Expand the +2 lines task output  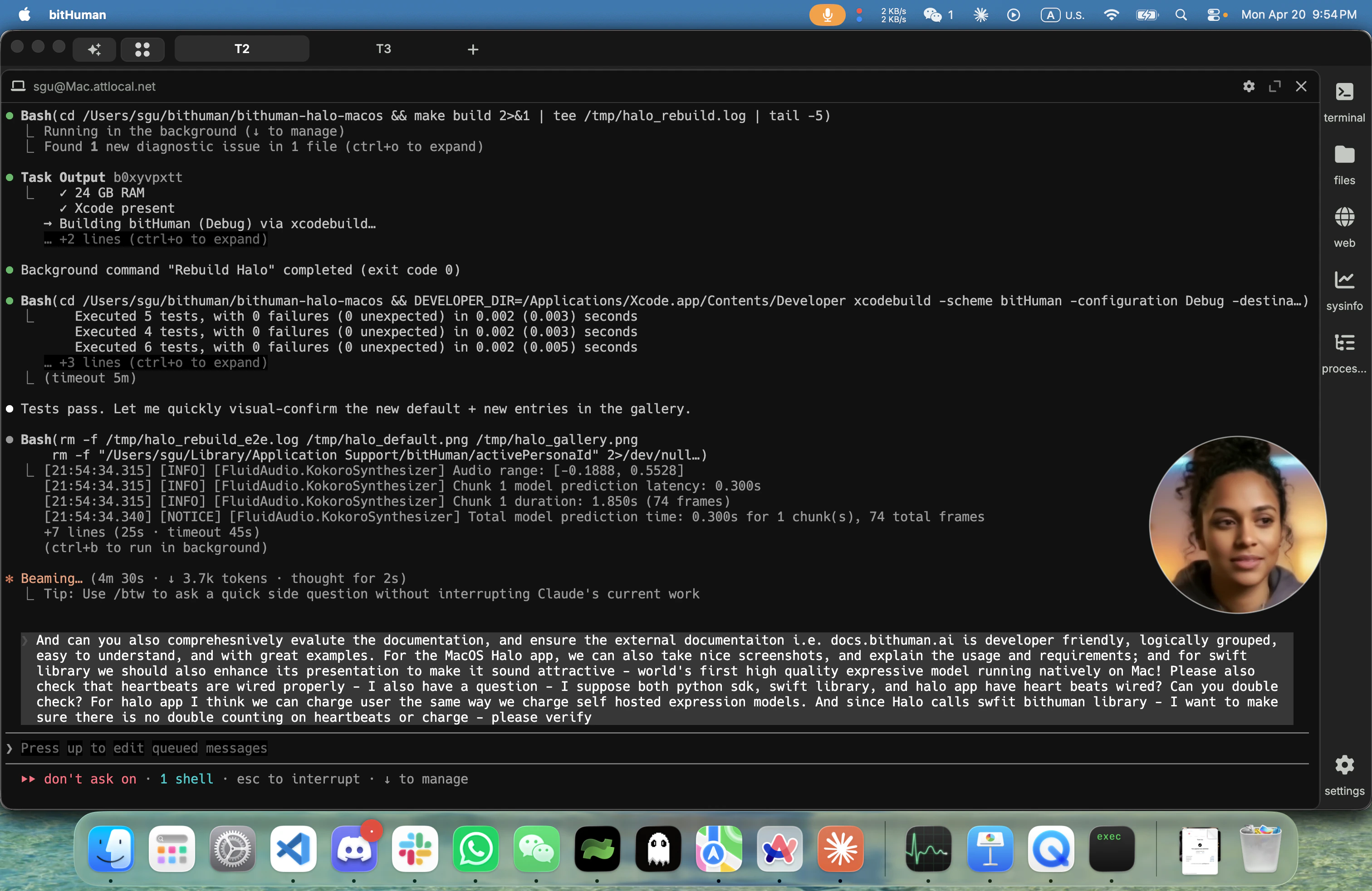156,240
